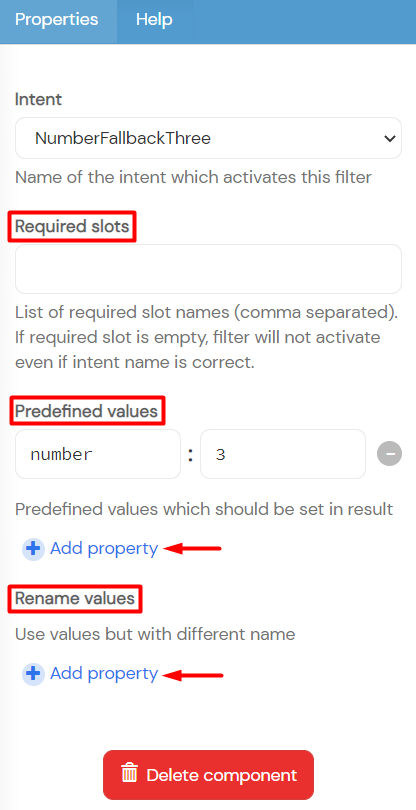
Task: Select the NumberFallbackThree intent combo box
Action: point(208,138)
